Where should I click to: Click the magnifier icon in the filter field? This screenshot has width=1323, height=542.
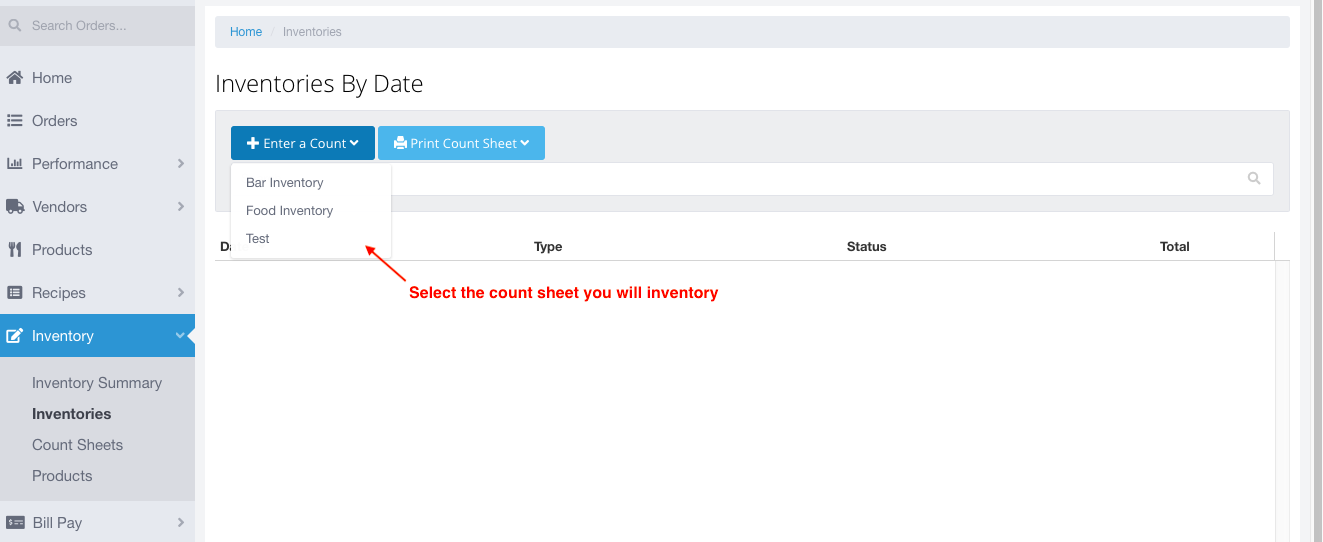(x=1254, y=179)
